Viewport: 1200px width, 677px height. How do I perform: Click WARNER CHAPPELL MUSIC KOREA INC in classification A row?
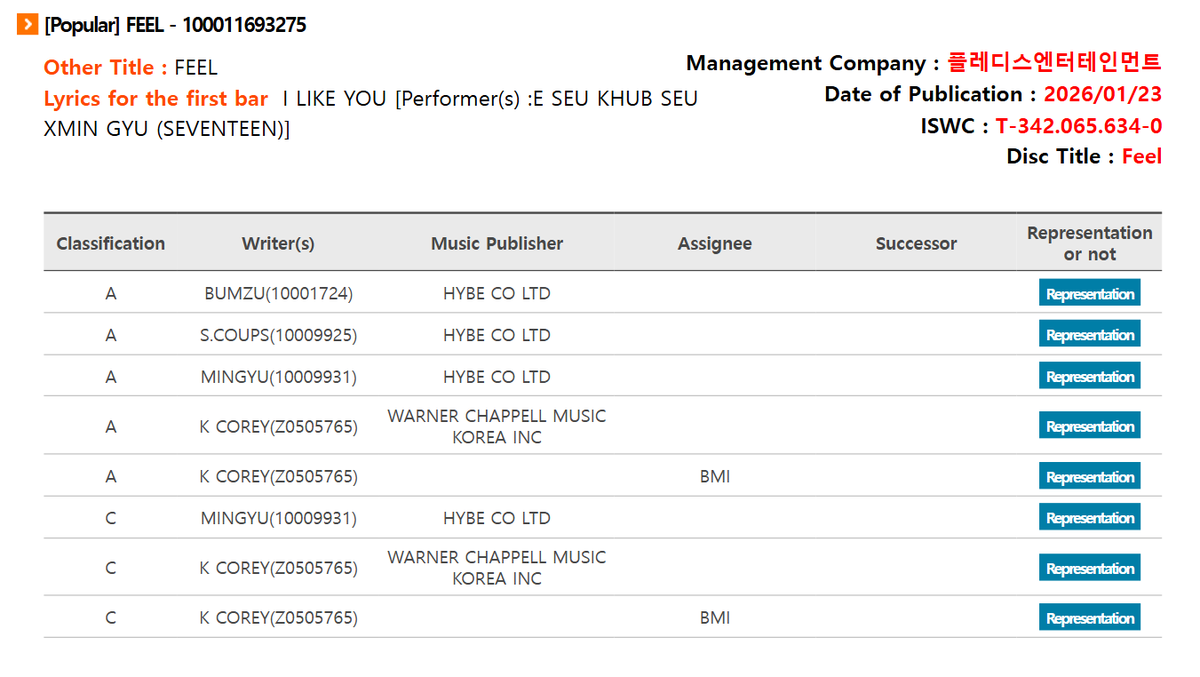pos(497,426)
